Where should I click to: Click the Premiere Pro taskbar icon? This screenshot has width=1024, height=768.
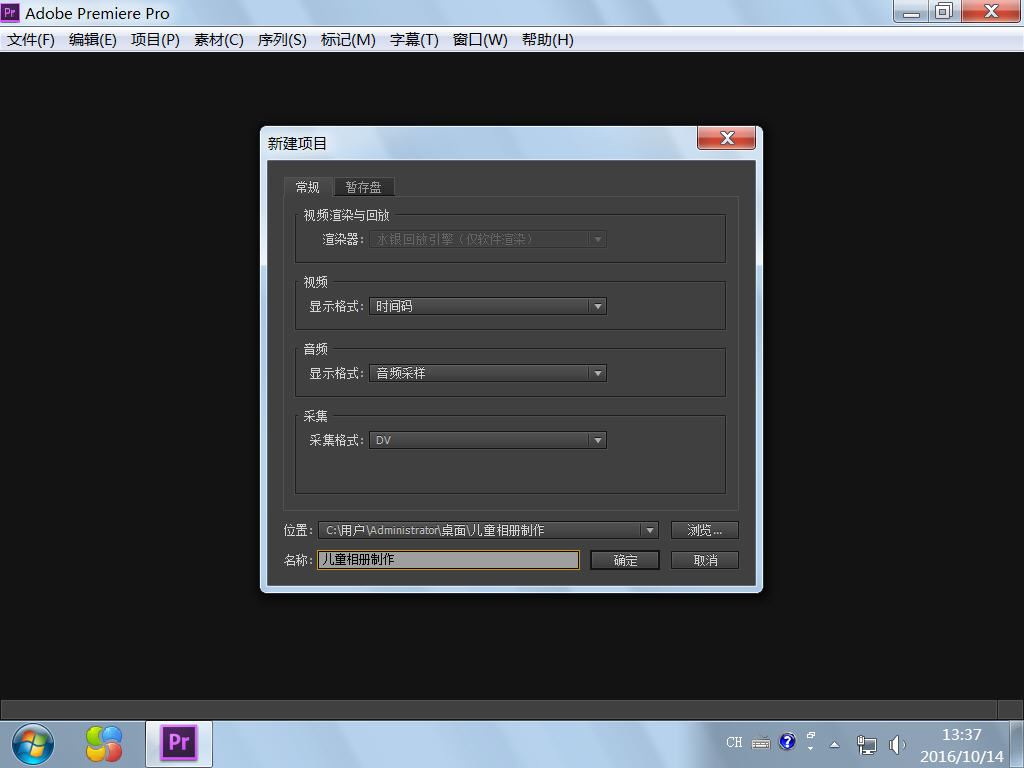[x=179, y=744]
